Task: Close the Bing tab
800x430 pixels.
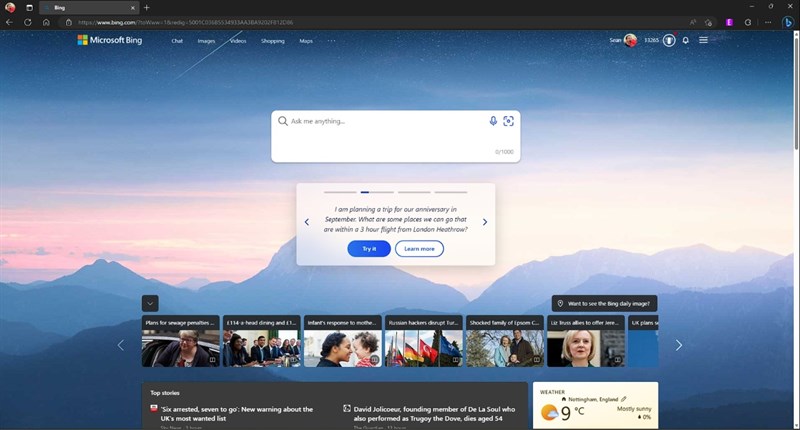Action: click(x=133, y=8)
